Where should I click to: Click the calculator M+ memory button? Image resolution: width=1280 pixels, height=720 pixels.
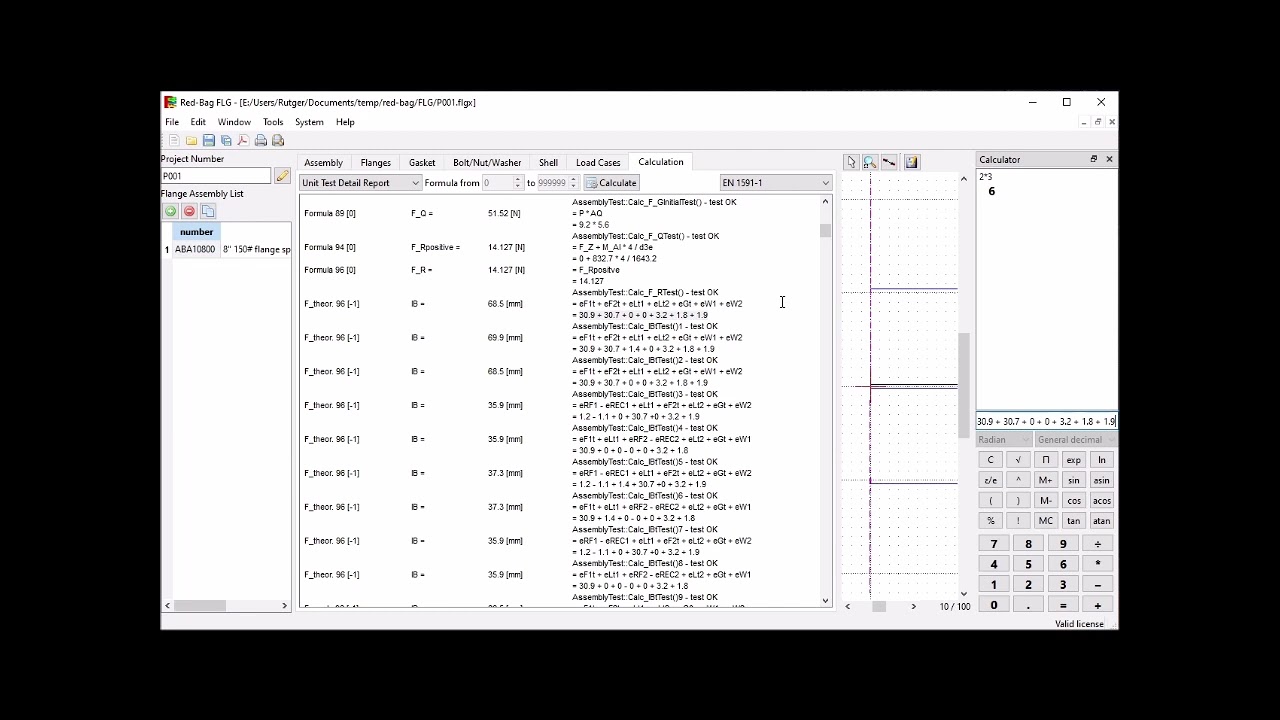[x=1045, y=480]
